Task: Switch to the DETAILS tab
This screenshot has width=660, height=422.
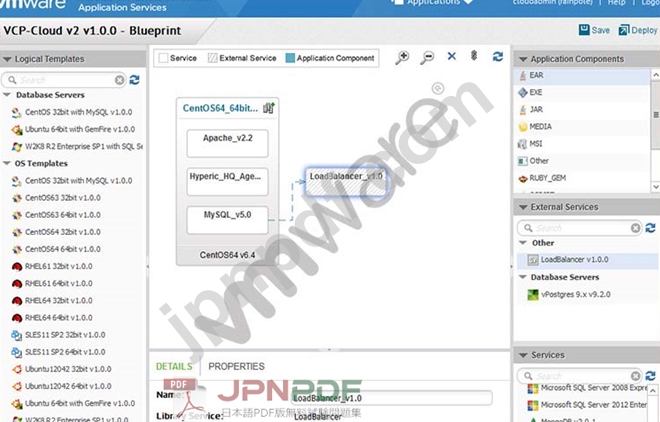Action: 174,366
